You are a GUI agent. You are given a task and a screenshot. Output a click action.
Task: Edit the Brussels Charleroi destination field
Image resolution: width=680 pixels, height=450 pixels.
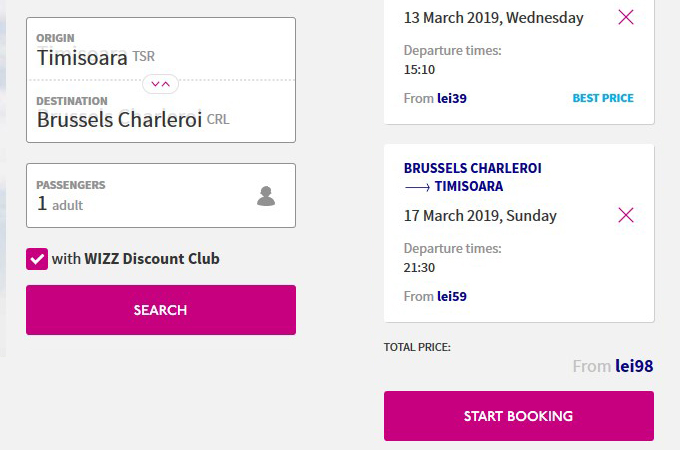pos(161,111)
